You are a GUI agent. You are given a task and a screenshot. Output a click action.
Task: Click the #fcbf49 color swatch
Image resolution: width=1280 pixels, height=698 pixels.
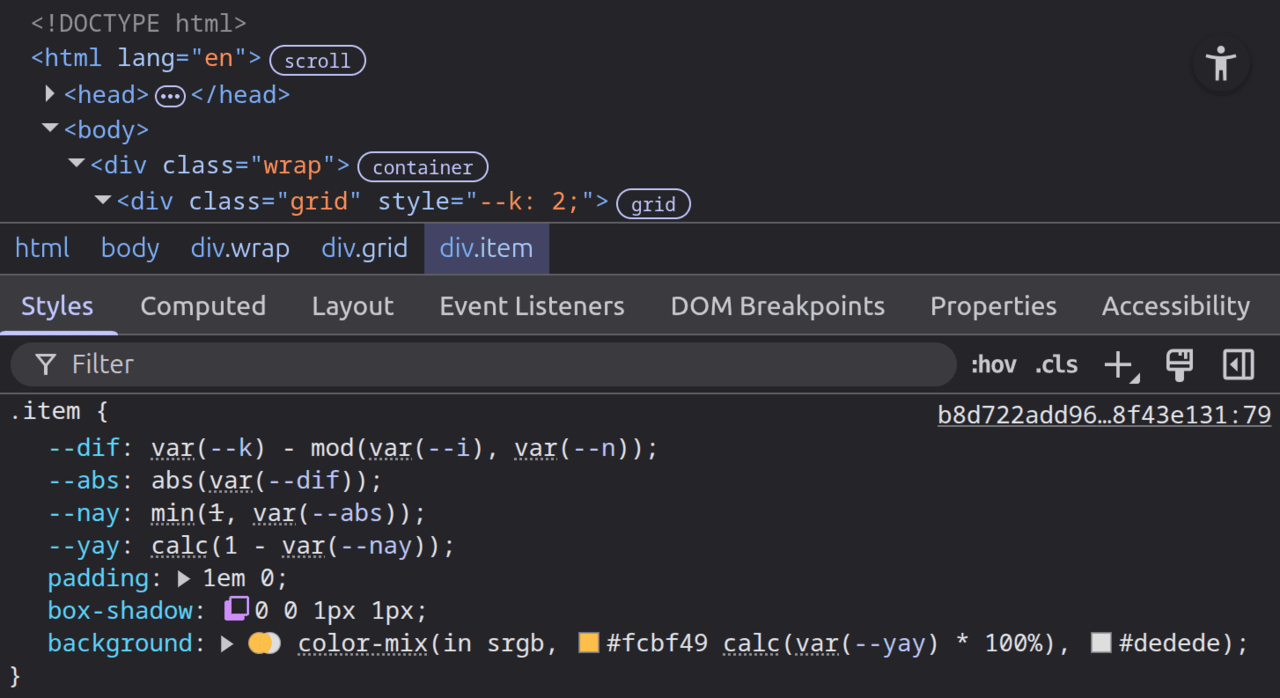pos(589,643)
